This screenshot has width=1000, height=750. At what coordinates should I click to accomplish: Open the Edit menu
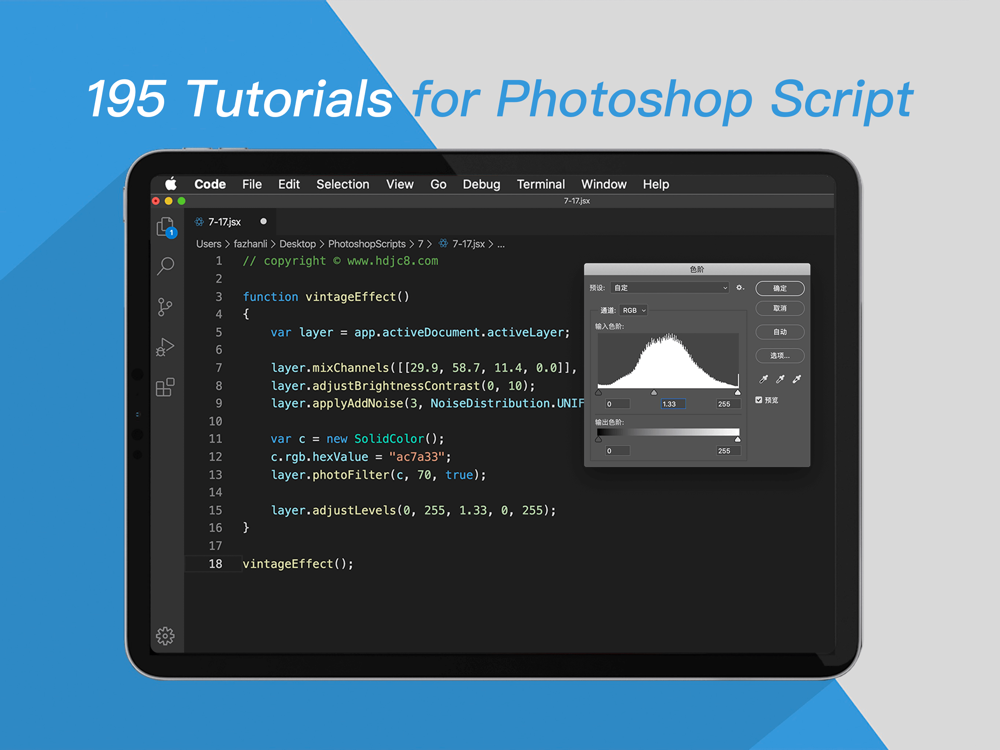[289, 184]
